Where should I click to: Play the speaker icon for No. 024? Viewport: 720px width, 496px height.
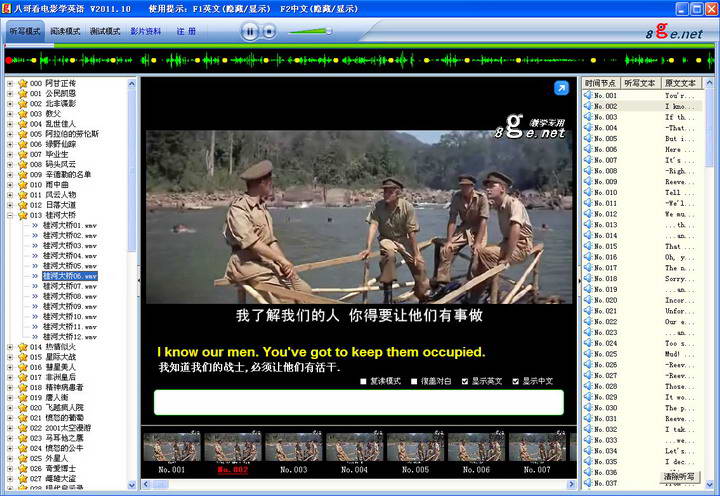point(588,343)
